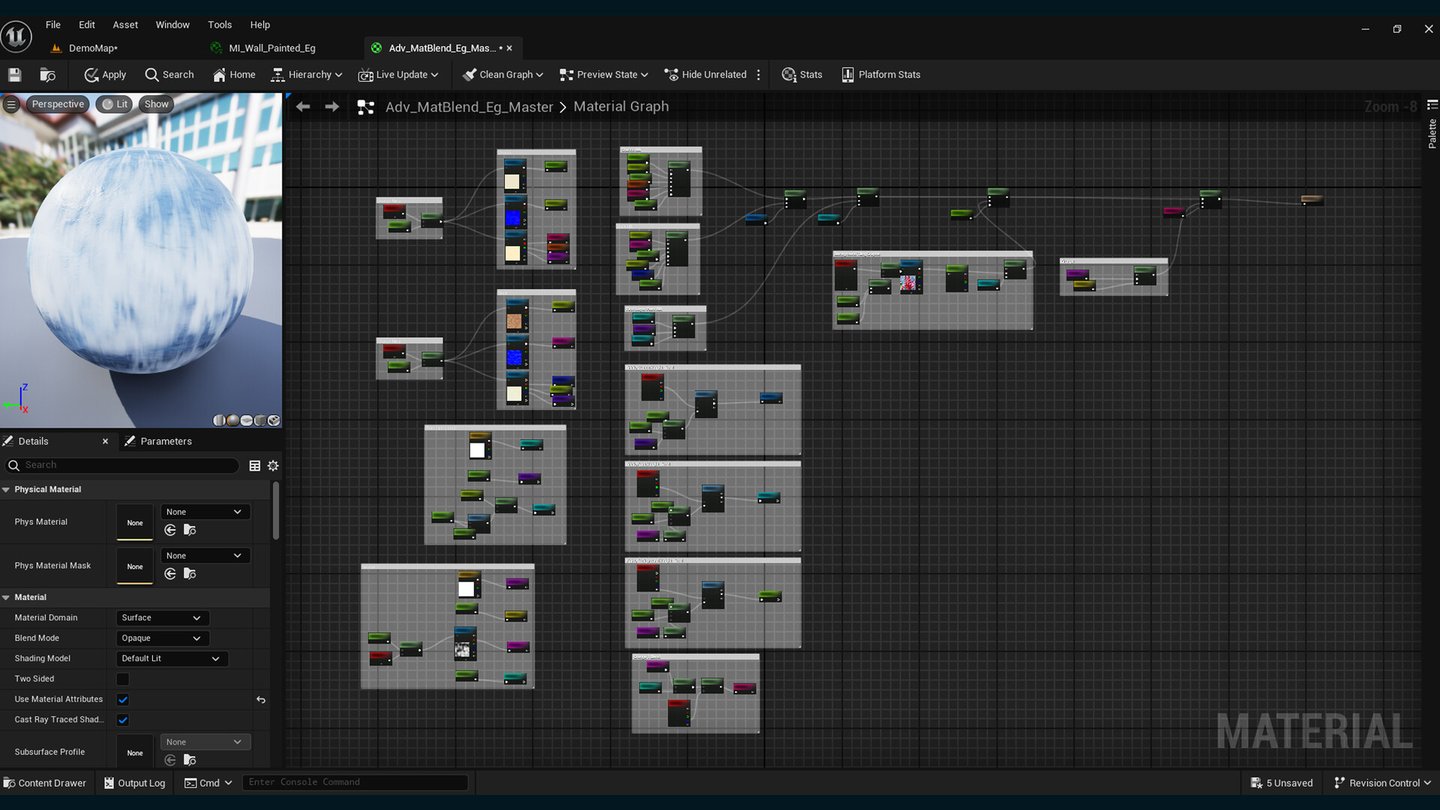The height and width of the screenshot is (810, 1440).
Task: Expand the Blend Mode dropdown
Action: point(161,638)
